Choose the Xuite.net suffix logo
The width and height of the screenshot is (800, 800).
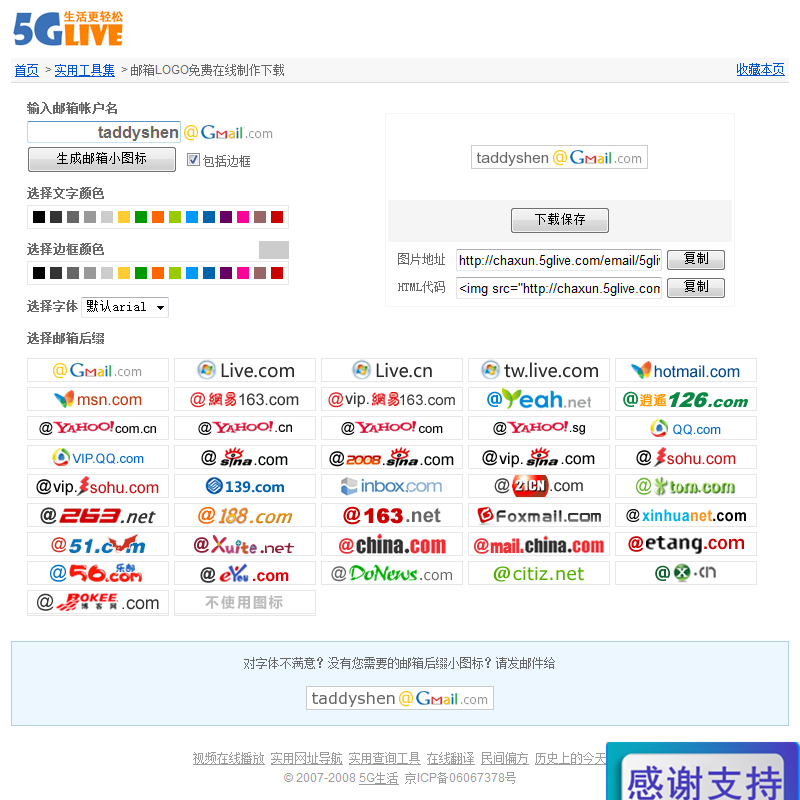[x=245, y=545]
